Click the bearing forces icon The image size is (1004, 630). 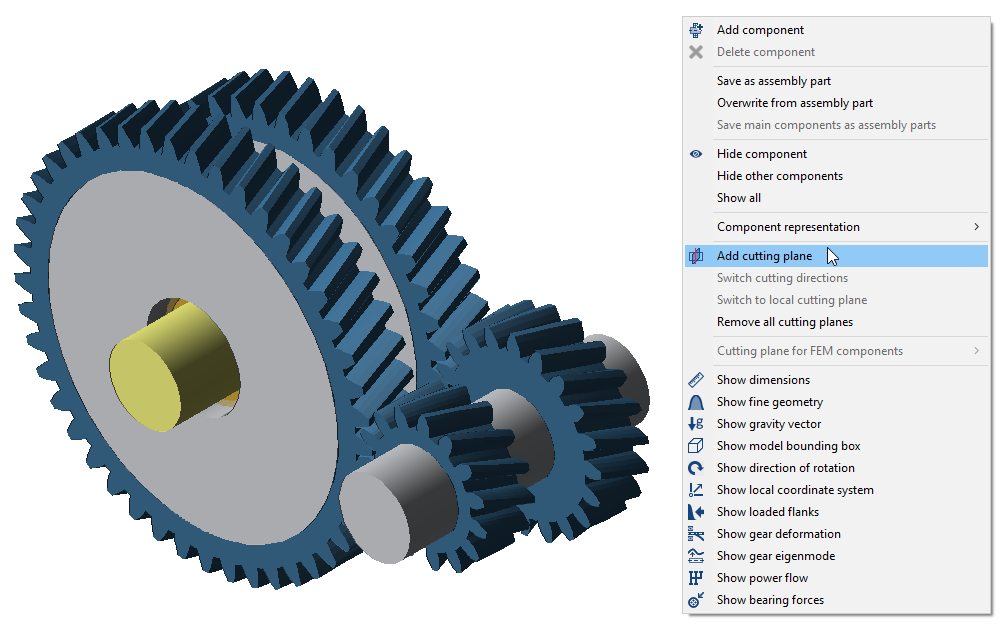[x=696, y=600]
